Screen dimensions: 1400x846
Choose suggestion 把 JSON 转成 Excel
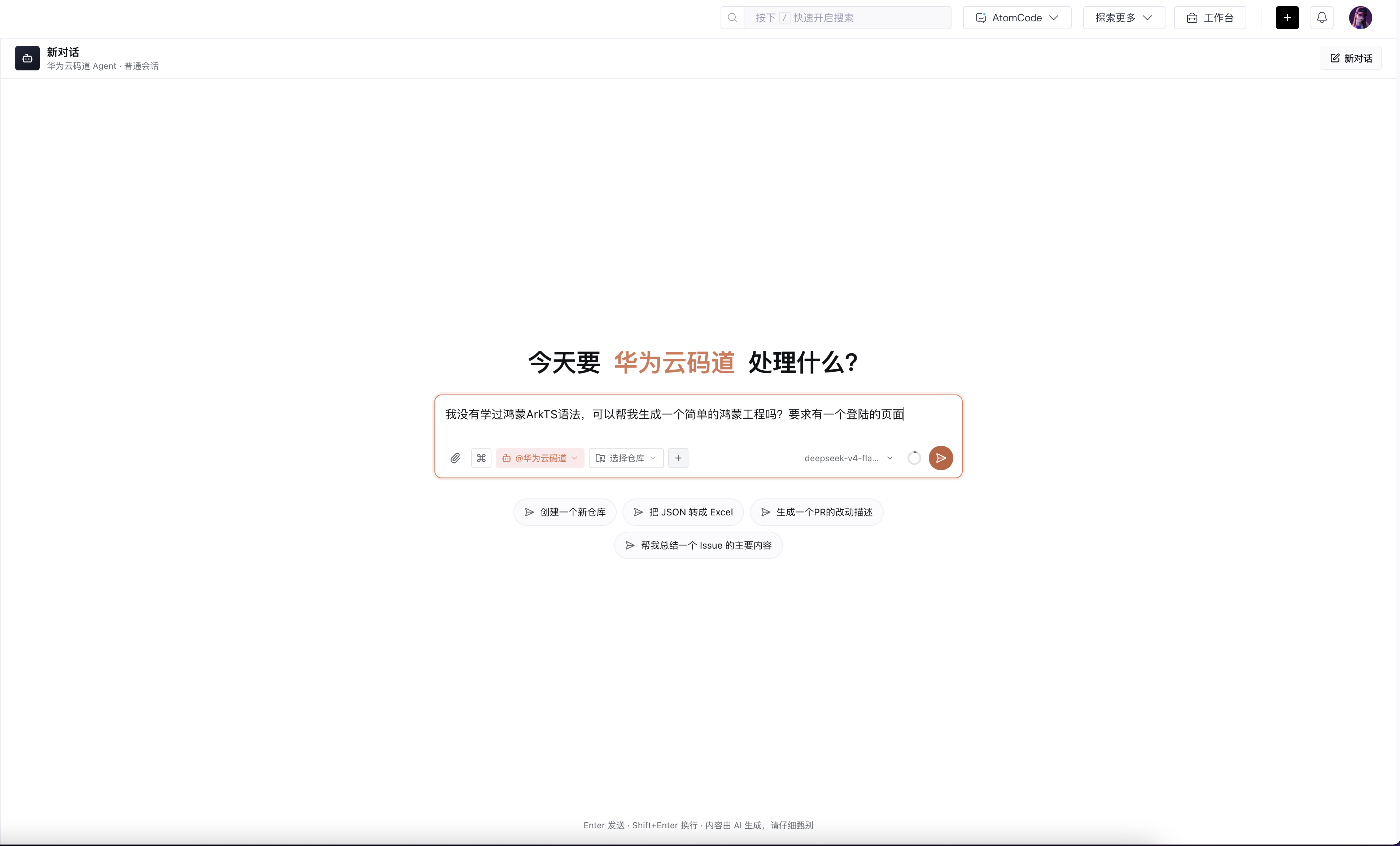point(683,512)
